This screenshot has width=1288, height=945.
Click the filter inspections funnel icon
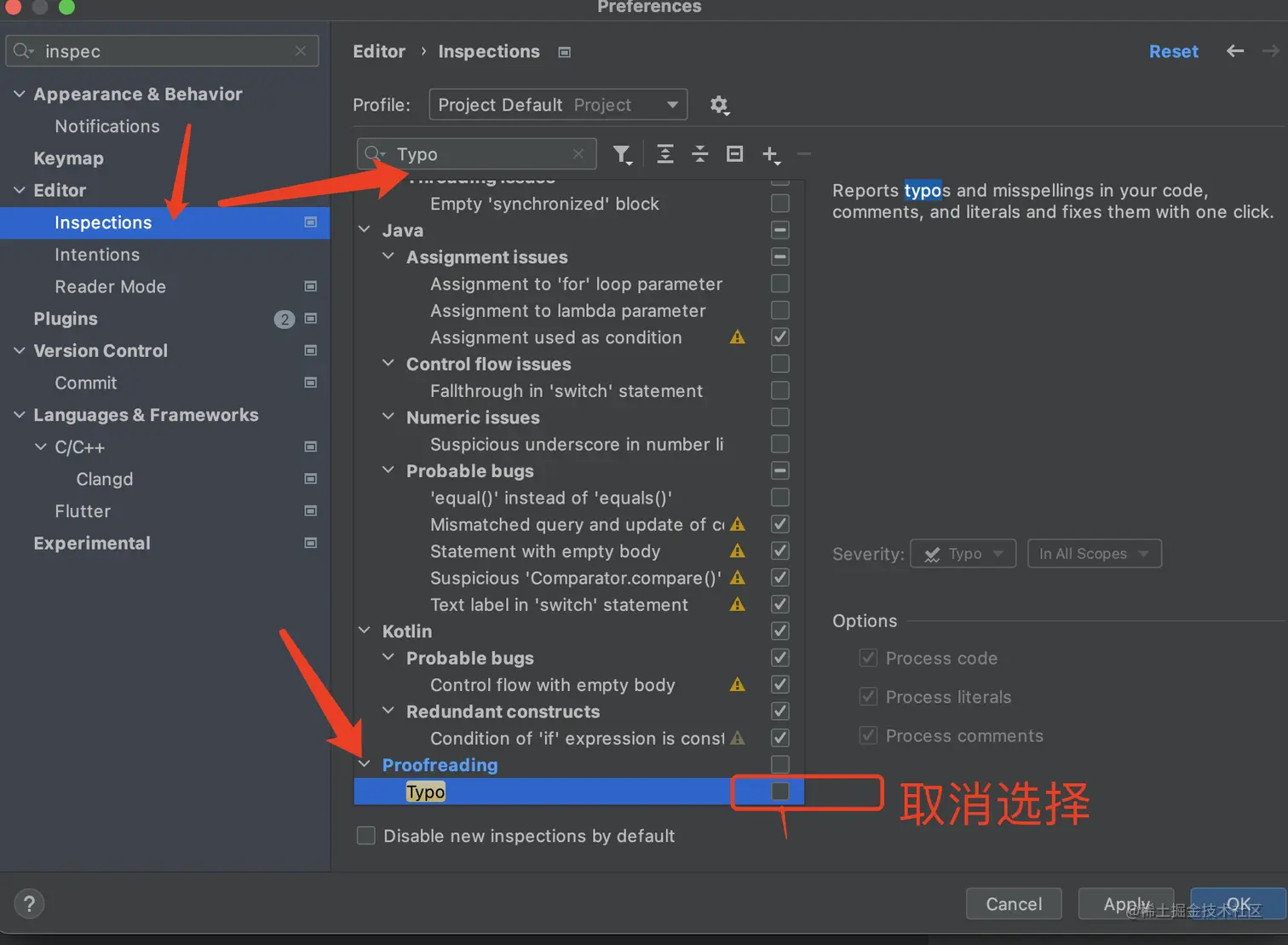tap(623, 154)
